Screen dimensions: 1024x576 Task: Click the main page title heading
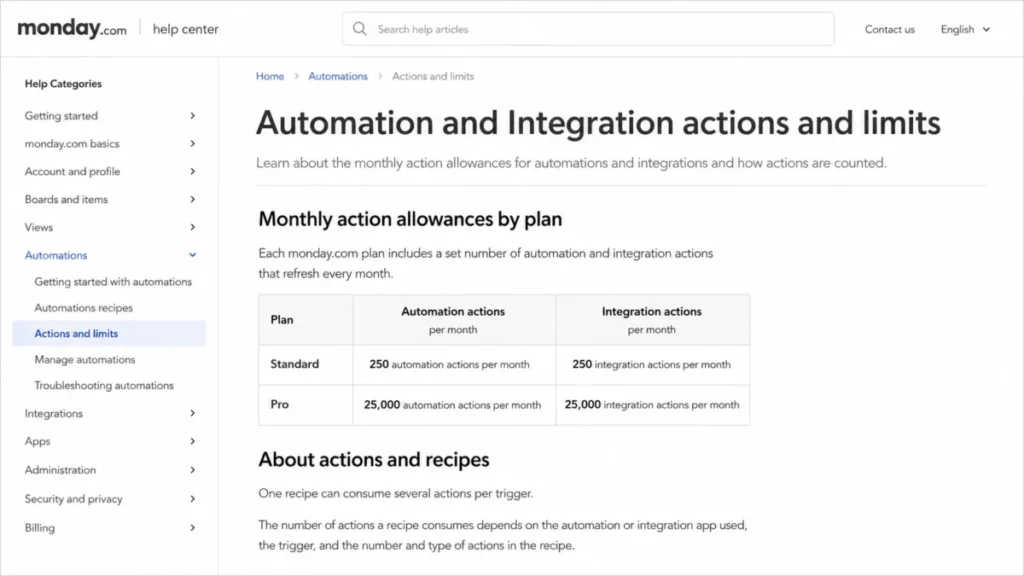(x=598, y=123)
